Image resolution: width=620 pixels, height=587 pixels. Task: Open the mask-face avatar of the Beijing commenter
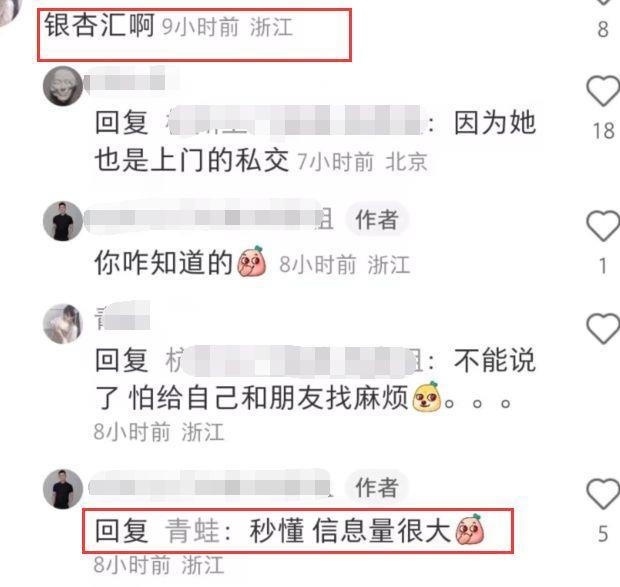pos(63,86)
